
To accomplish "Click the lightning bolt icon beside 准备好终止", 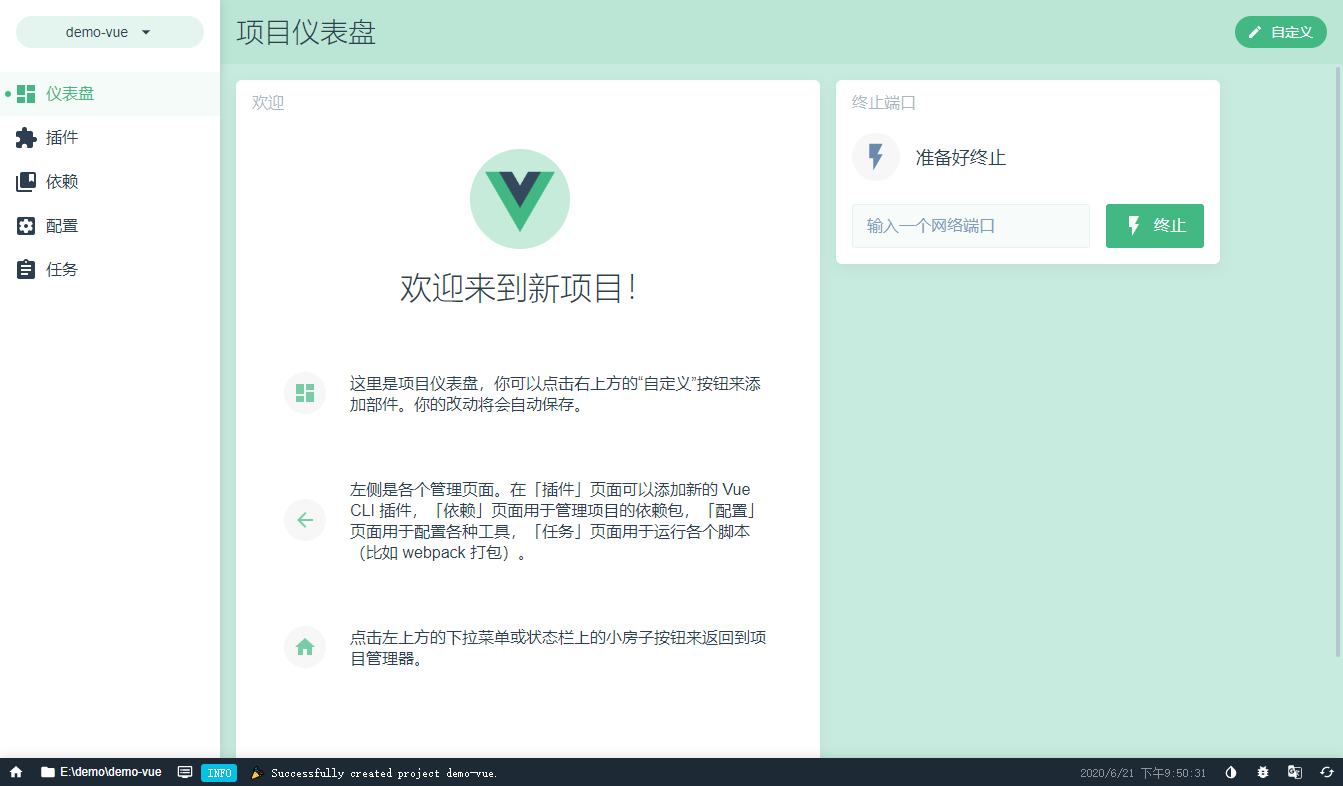I will coord(876,157).
